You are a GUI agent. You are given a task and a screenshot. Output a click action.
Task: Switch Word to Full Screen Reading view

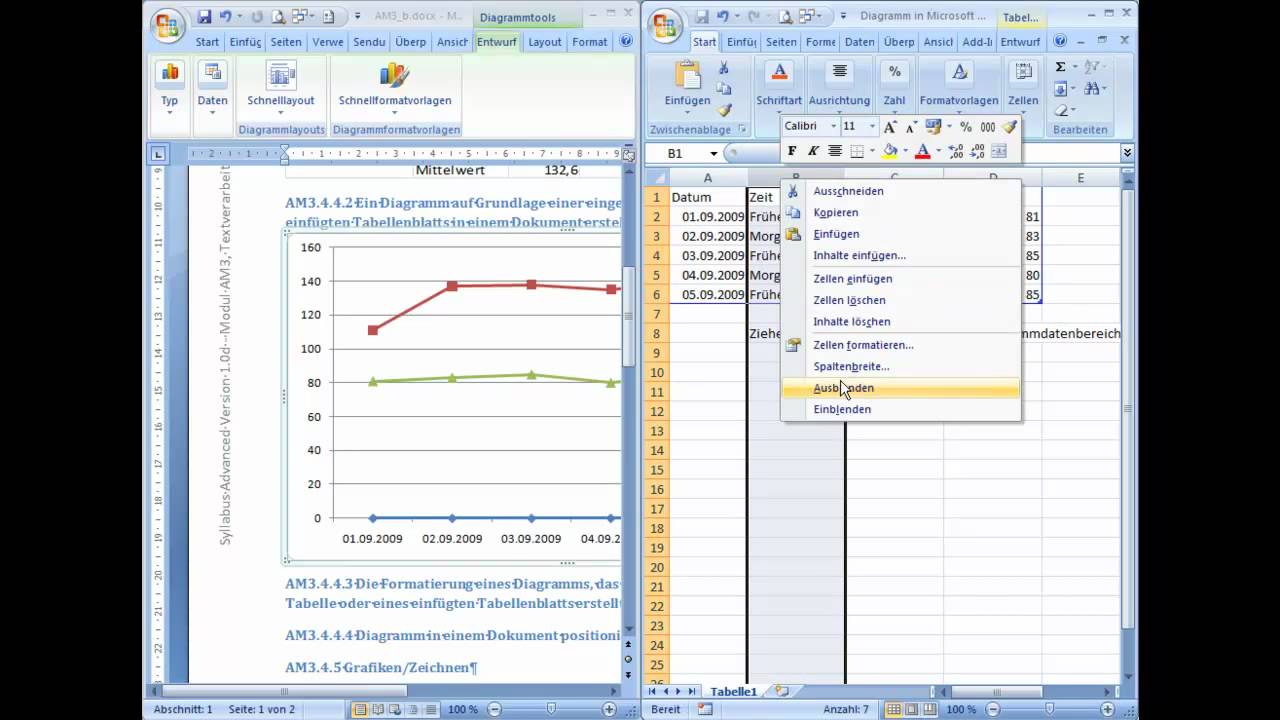tap(379, 709)
